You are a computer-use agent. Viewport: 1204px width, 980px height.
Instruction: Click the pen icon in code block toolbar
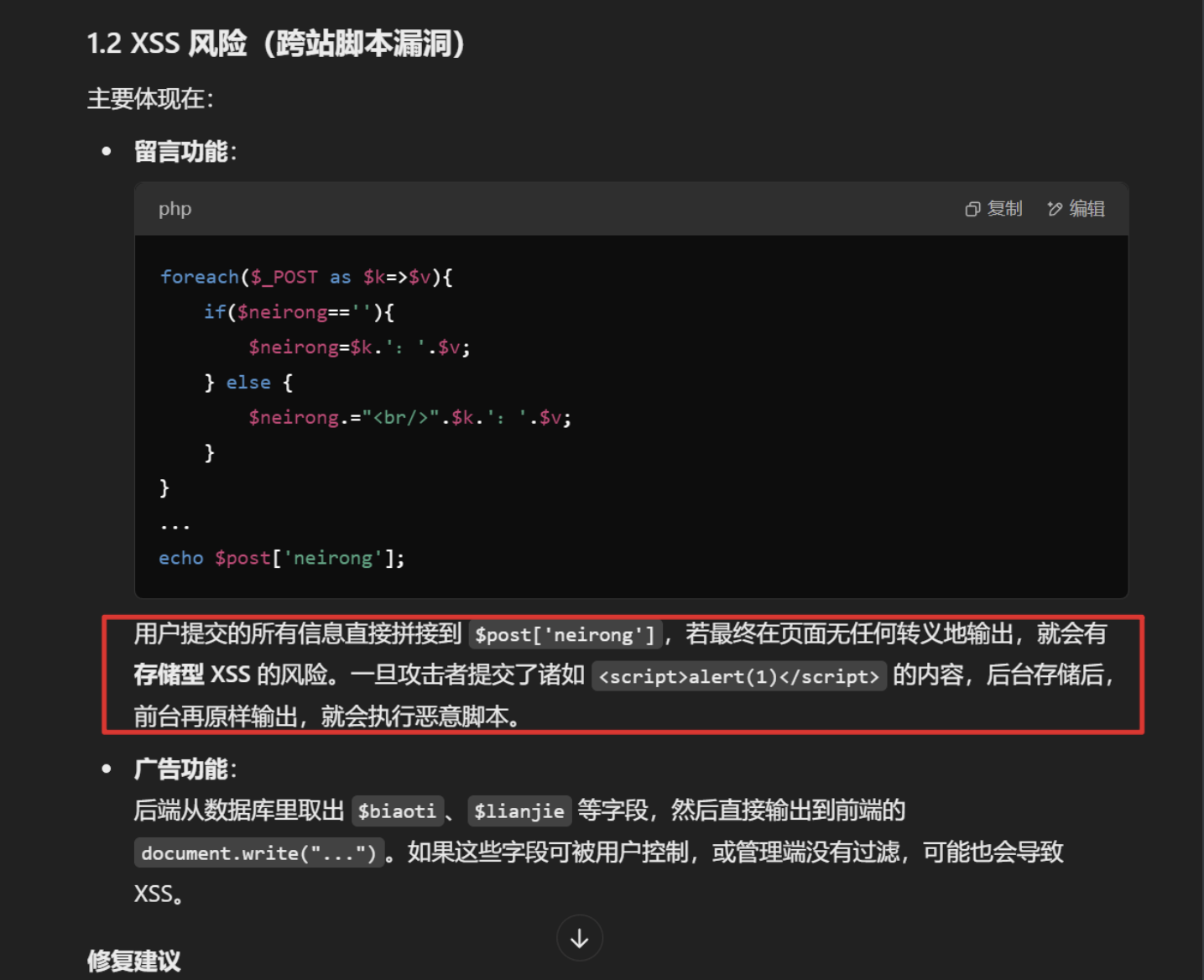(1055, 208)
